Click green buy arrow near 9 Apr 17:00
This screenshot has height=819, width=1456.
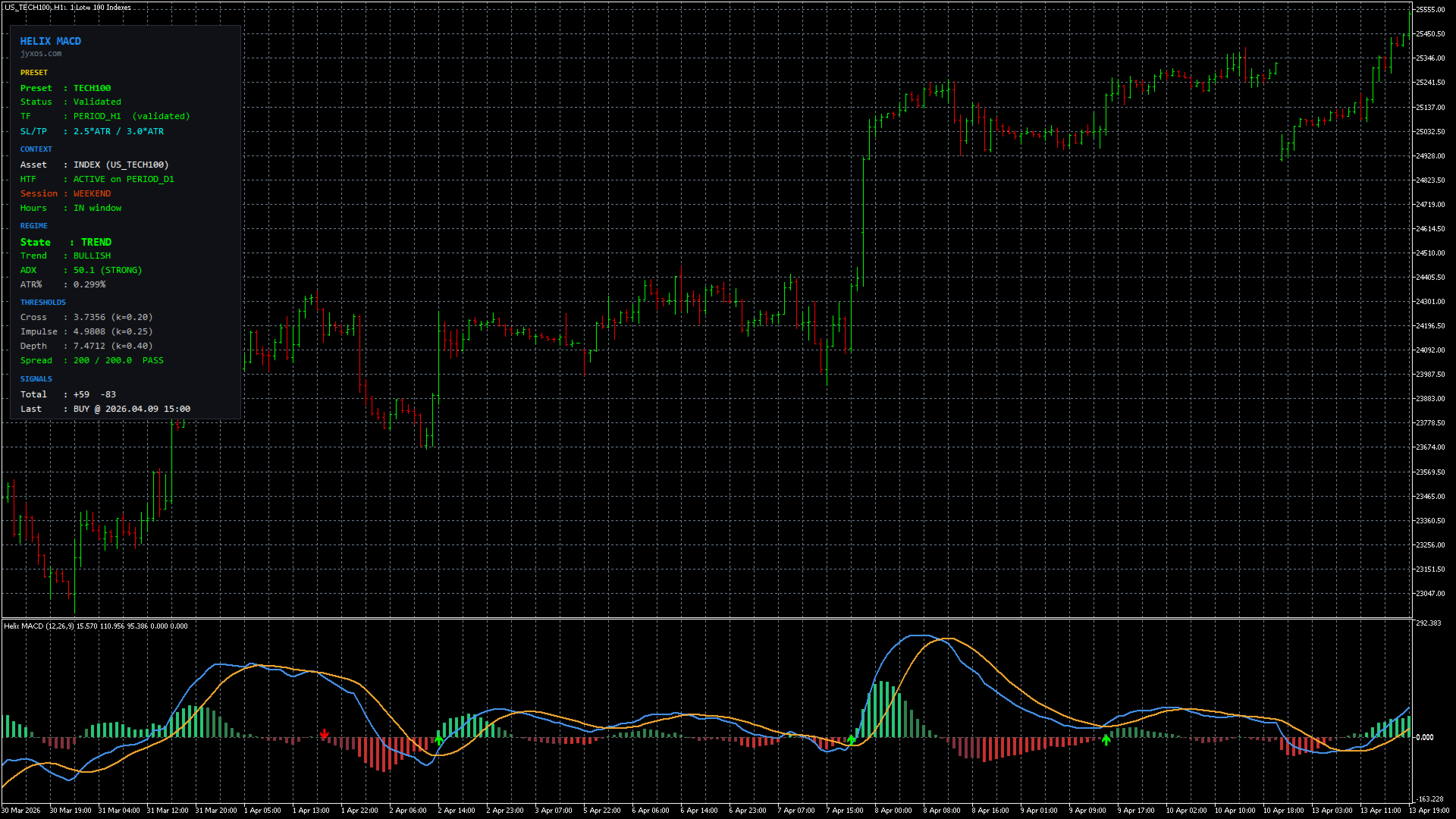tap(1106, 739)
